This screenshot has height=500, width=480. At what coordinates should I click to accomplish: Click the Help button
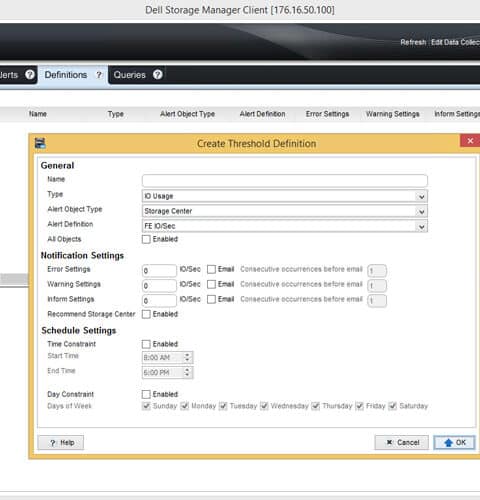click(61, 443)
